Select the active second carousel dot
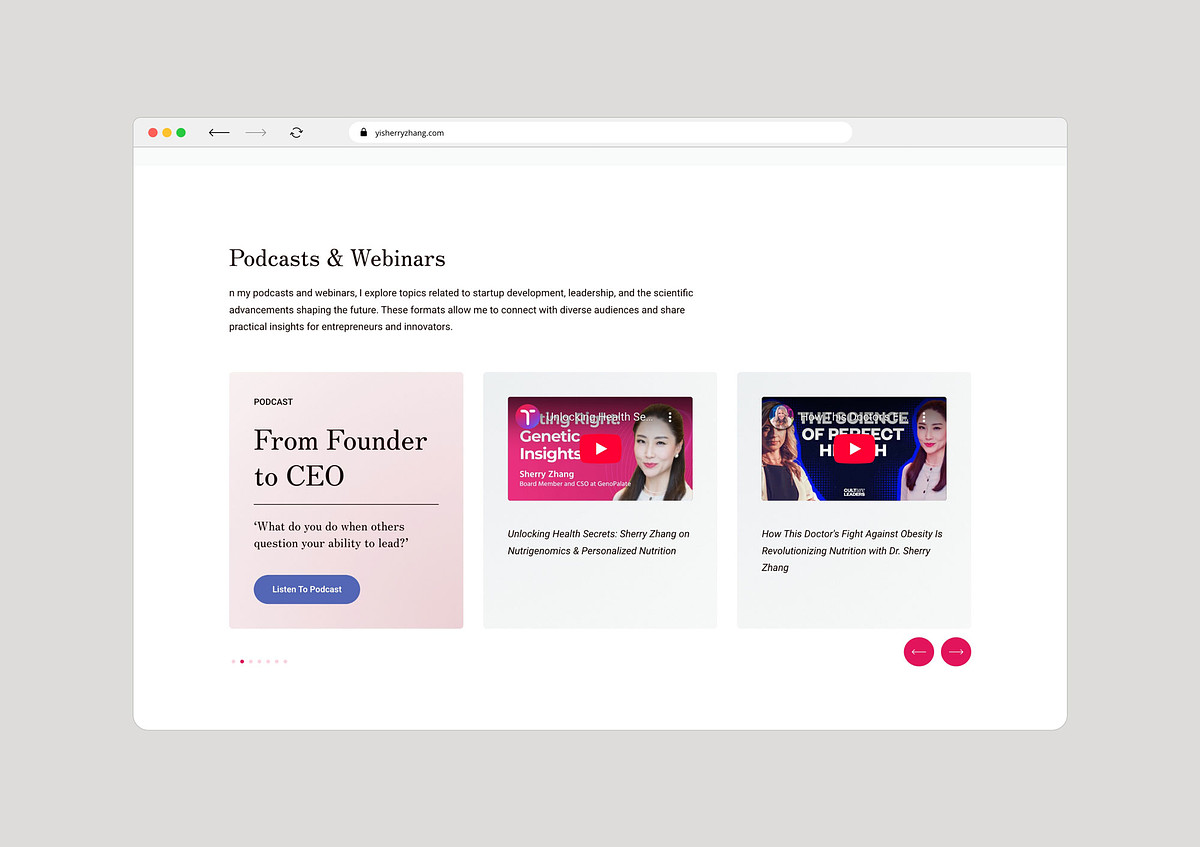 (x=242, y=661)
